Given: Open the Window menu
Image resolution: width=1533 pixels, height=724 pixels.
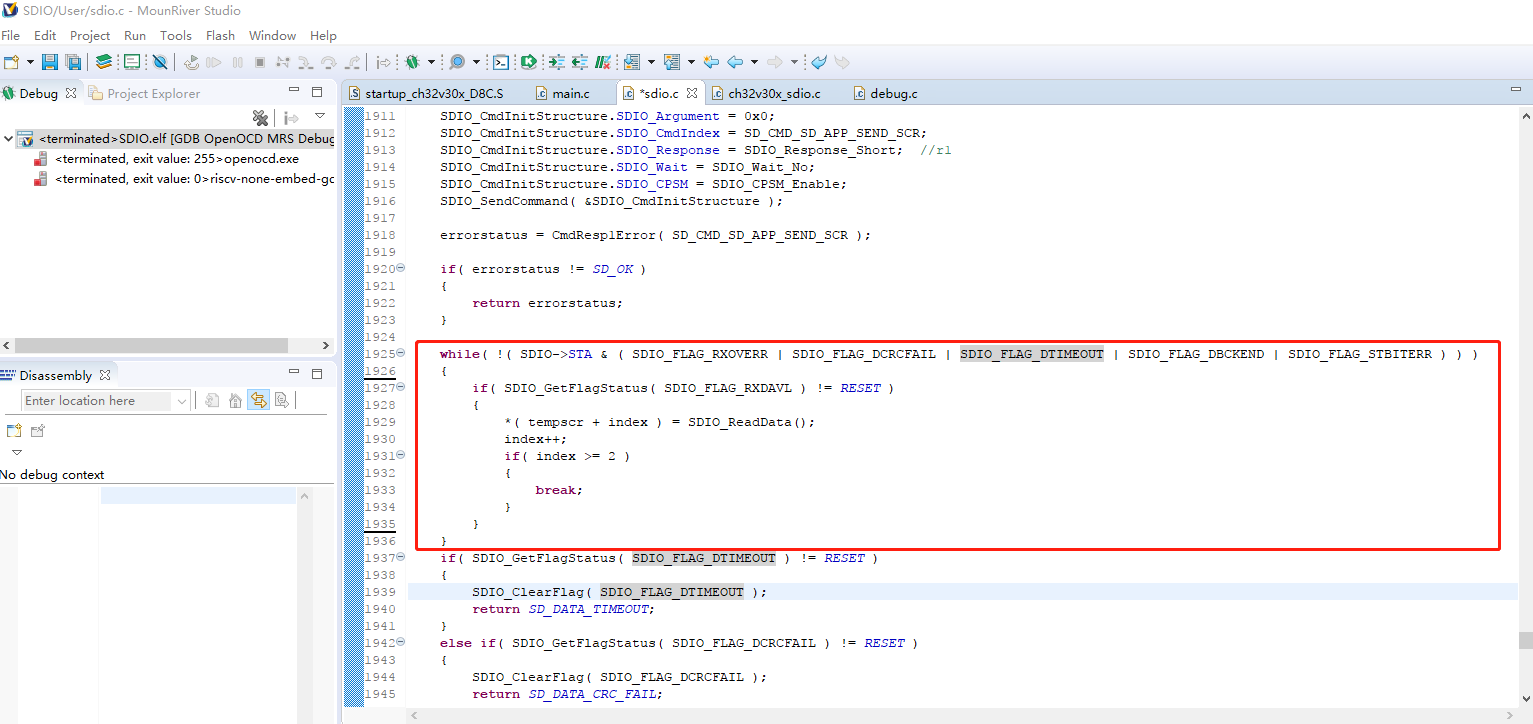Looking at the screenshot, I should [x=272, y=35].
